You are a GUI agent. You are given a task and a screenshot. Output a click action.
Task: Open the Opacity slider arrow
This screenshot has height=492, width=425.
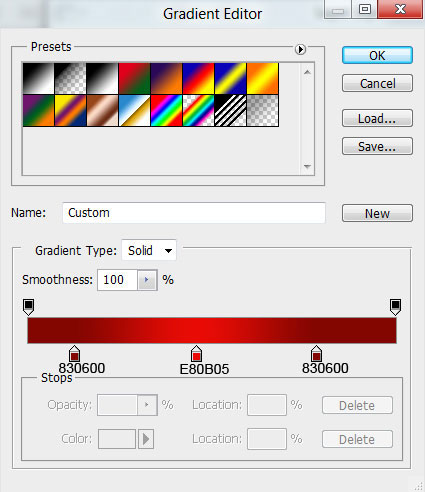point(147,405)
